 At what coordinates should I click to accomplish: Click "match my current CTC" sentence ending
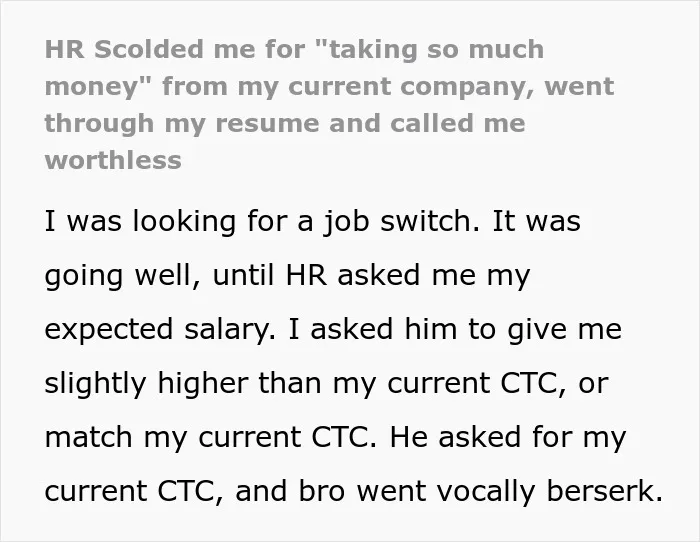click(x=206, y=438)
